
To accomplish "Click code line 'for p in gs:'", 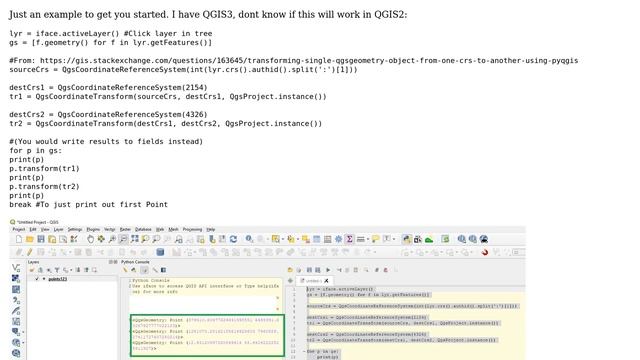I will 36,150.
